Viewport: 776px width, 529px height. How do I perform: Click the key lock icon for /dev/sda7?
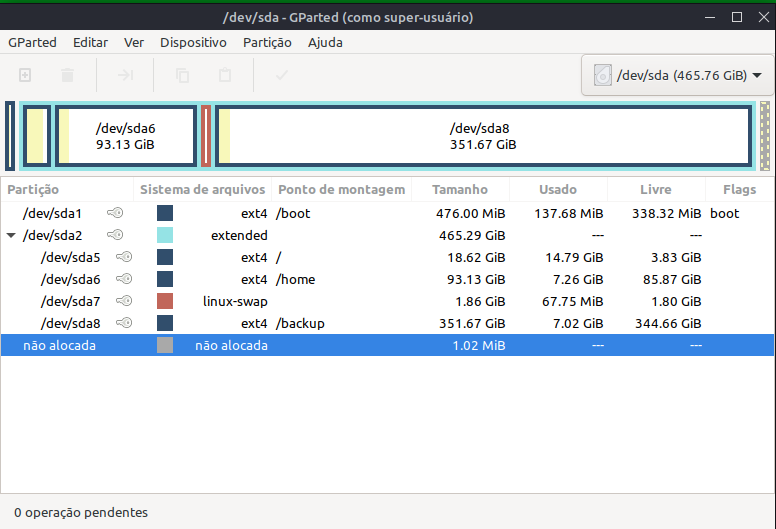click(124, 301)
